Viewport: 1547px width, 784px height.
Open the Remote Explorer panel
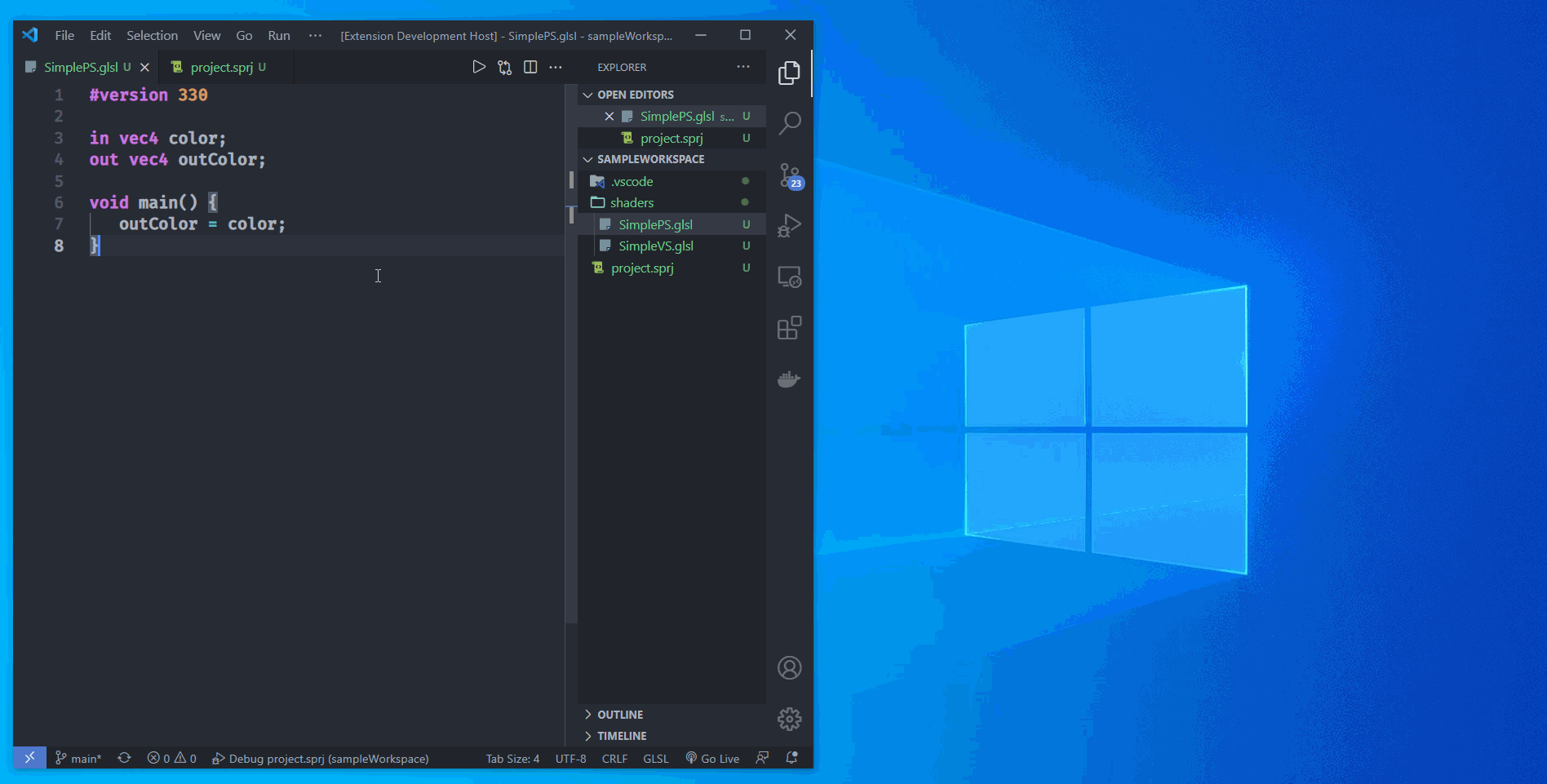(789, 277)
